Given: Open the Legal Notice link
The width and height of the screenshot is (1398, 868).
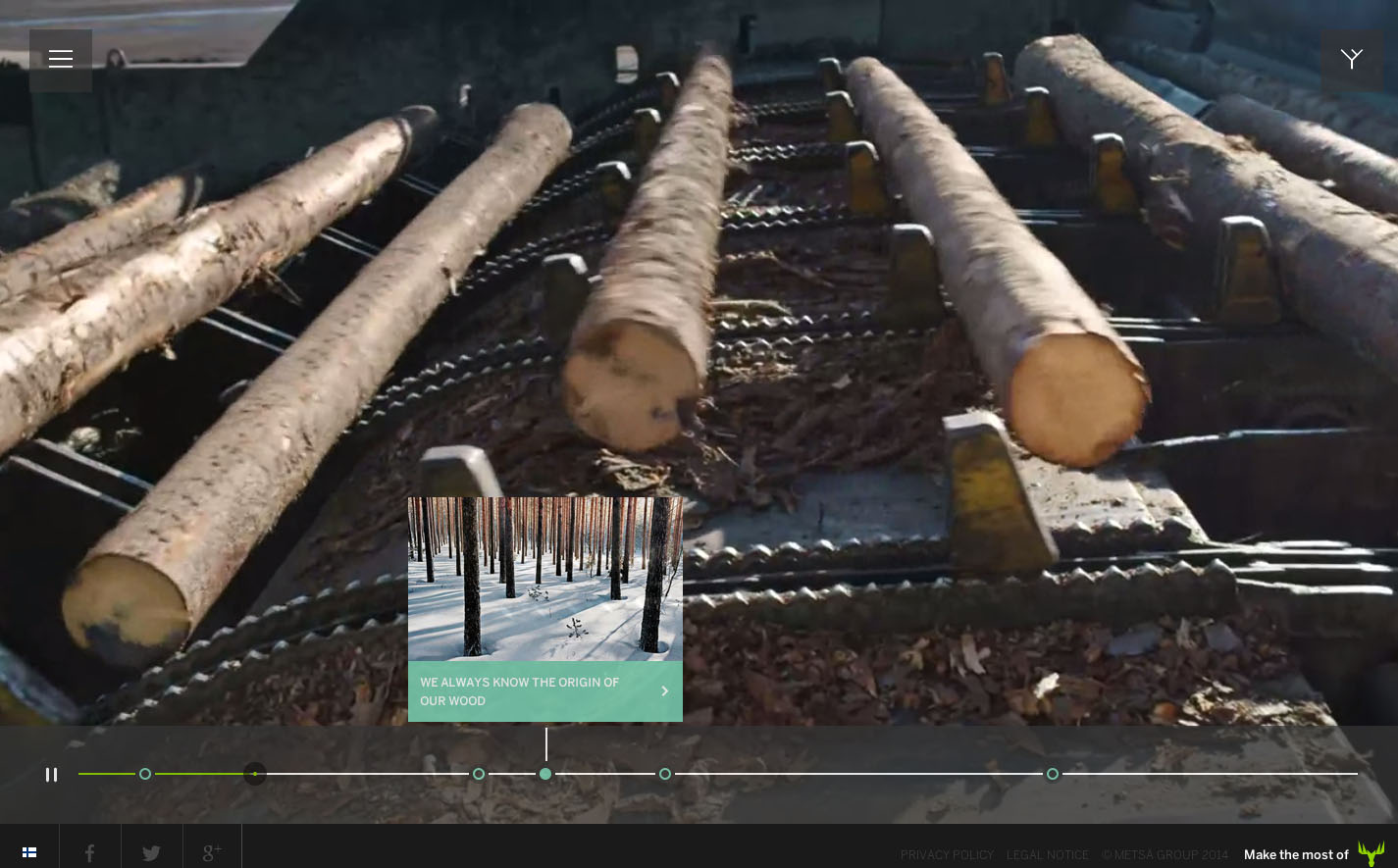Looking at the screenshot, I should [1047, 855].
